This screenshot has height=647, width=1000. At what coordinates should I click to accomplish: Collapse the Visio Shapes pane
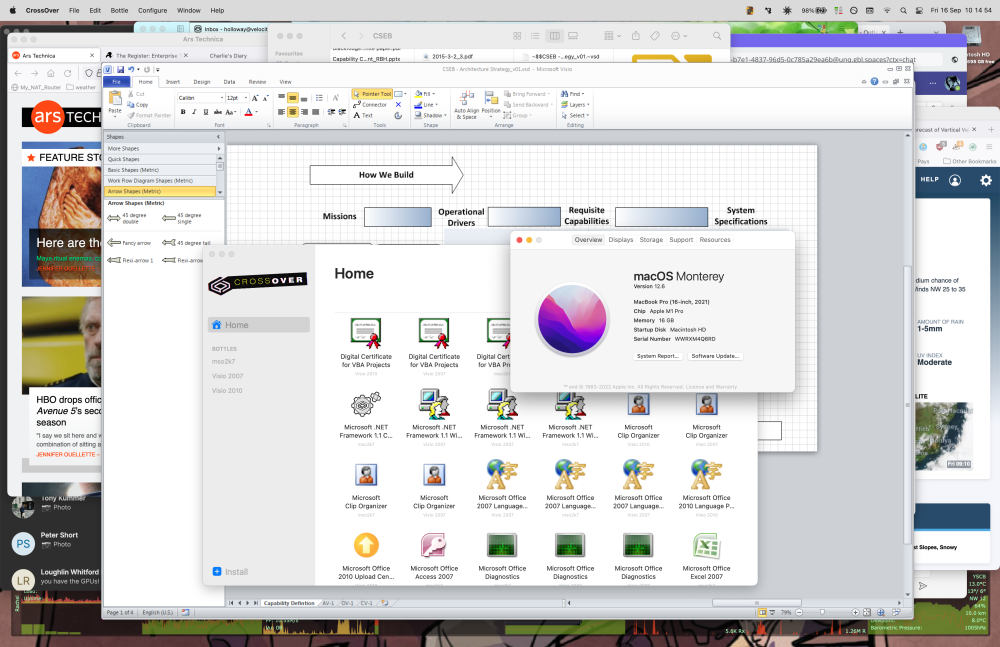218,137
